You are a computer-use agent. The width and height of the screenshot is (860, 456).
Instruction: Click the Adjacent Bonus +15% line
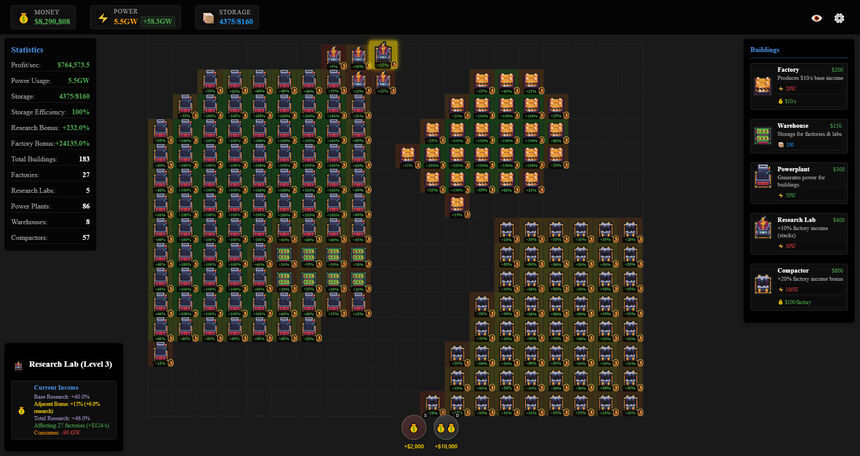click(x=67, y=407)
